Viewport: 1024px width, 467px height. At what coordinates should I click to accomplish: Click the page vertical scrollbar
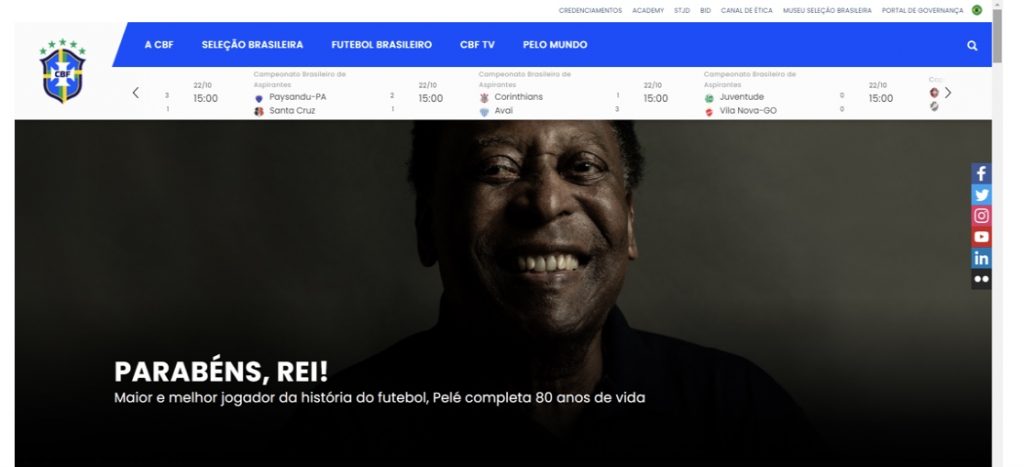coord(997,233)
